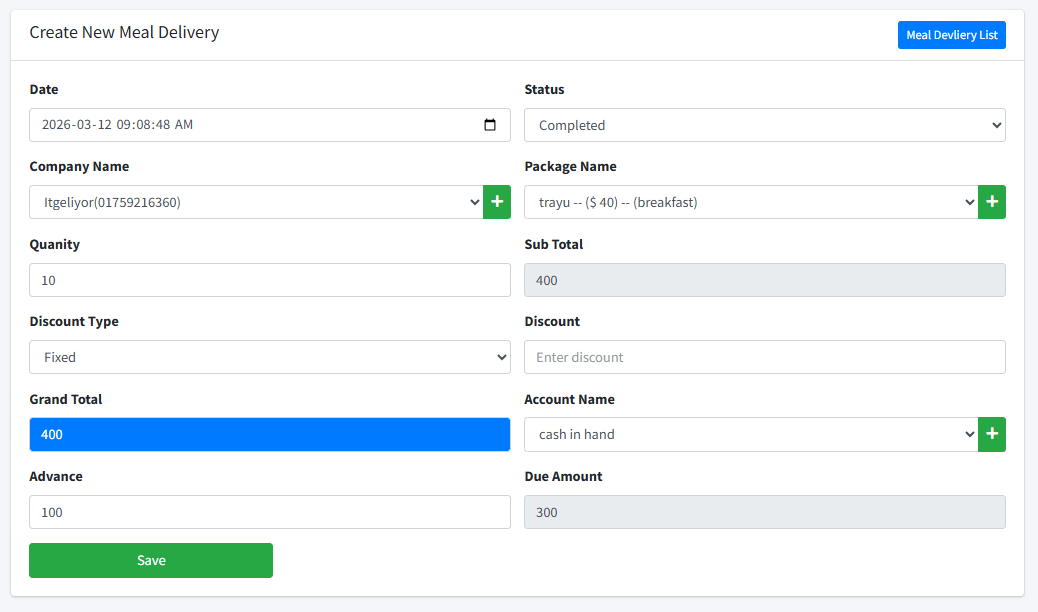
Task: Save the meal delivery form
Action: [151, 560]
